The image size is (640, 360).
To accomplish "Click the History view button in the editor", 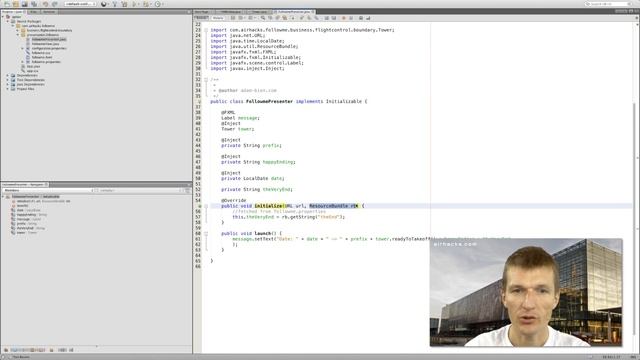I will tap(218, 18).
